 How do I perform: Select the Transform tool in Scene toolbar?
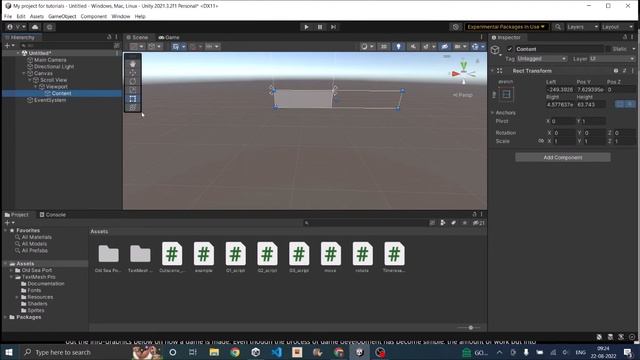click(x=133, y=107)
